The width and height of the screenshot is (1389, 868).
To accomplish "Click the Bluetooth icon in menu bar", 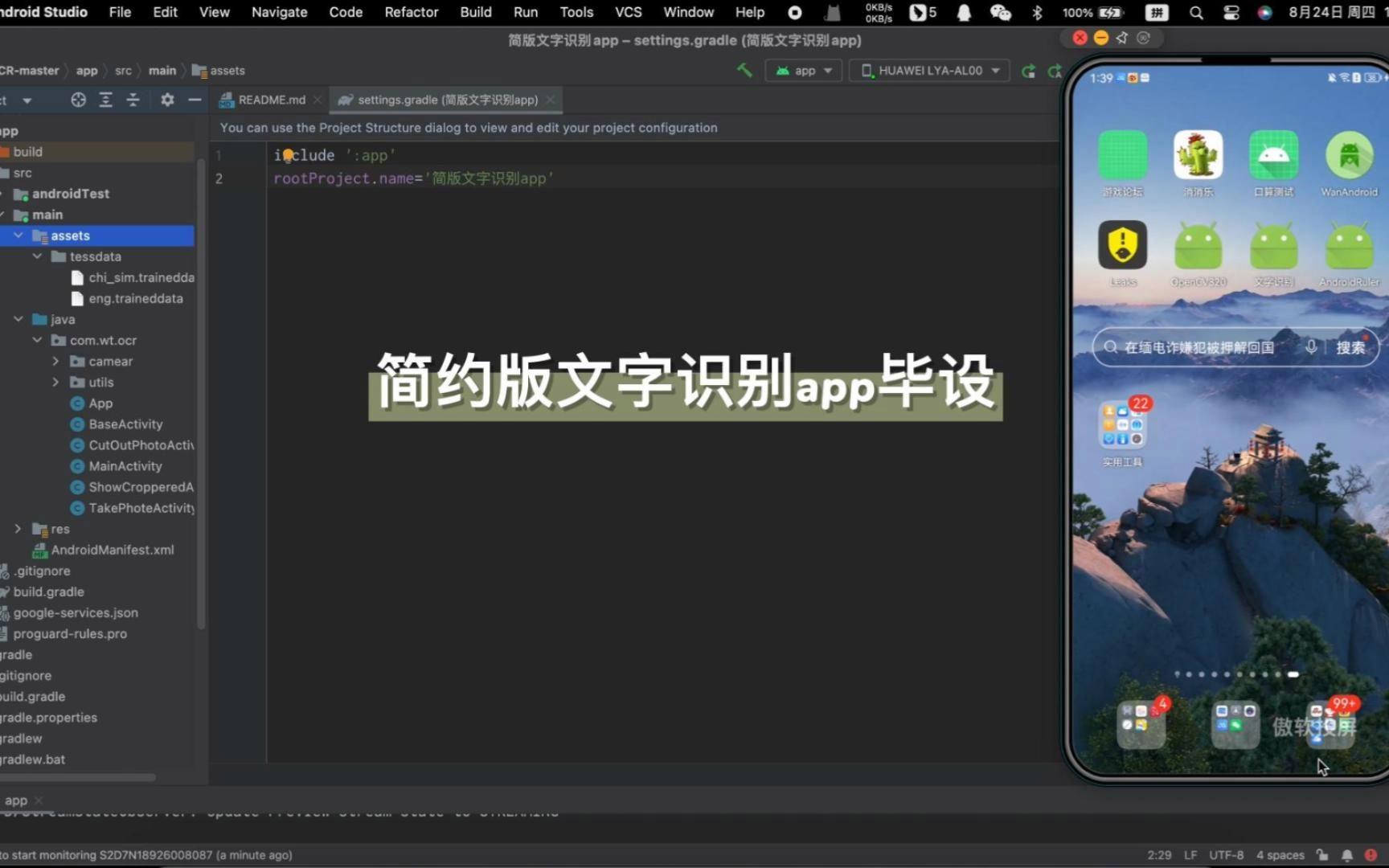I will 1037,12.
